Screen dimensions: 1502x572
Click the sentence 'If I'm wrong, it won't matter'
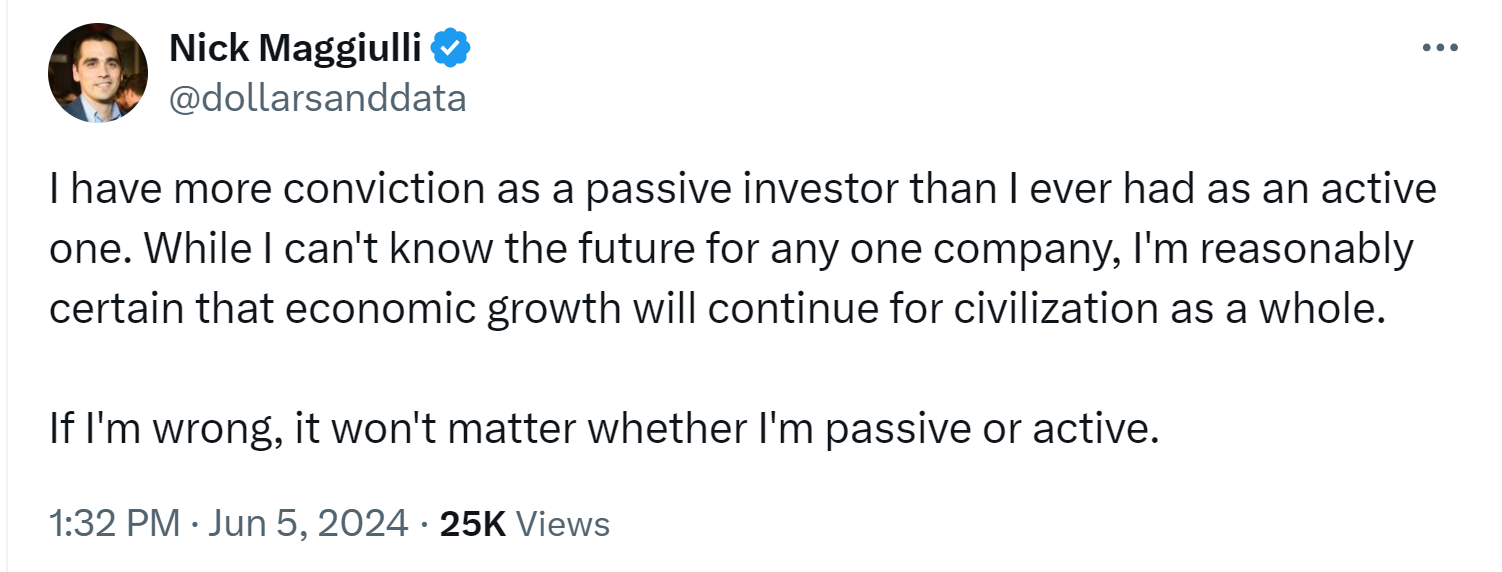point(603,430)
